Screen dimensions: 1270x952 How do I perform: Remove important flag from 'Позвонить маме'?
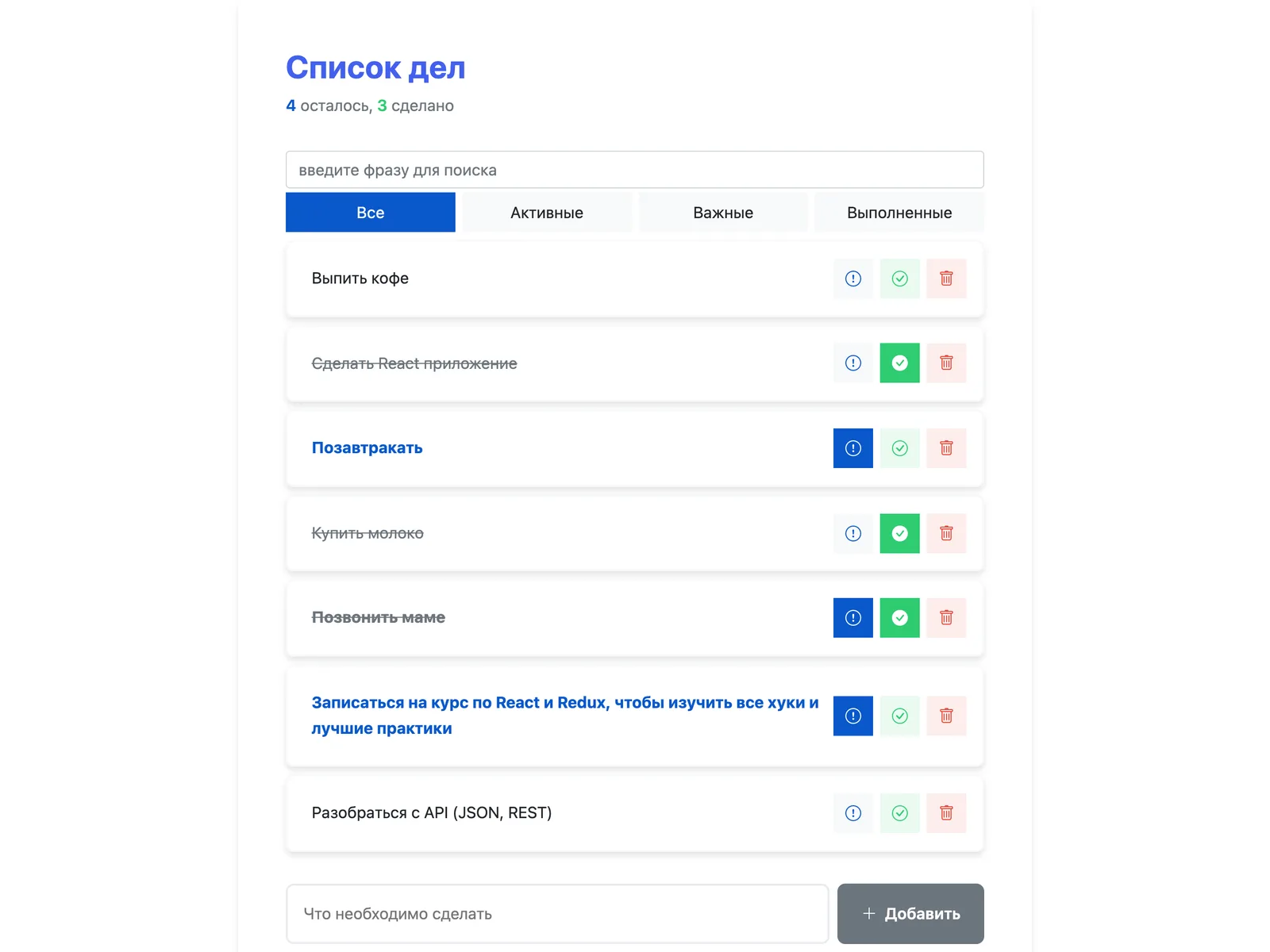(852, 617)
